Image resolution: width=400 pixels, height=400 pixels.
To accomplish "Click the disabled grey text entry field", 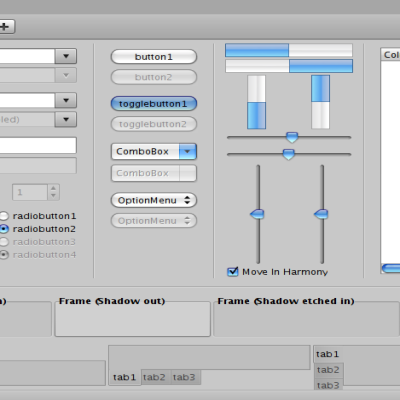I will pos(38,165).
